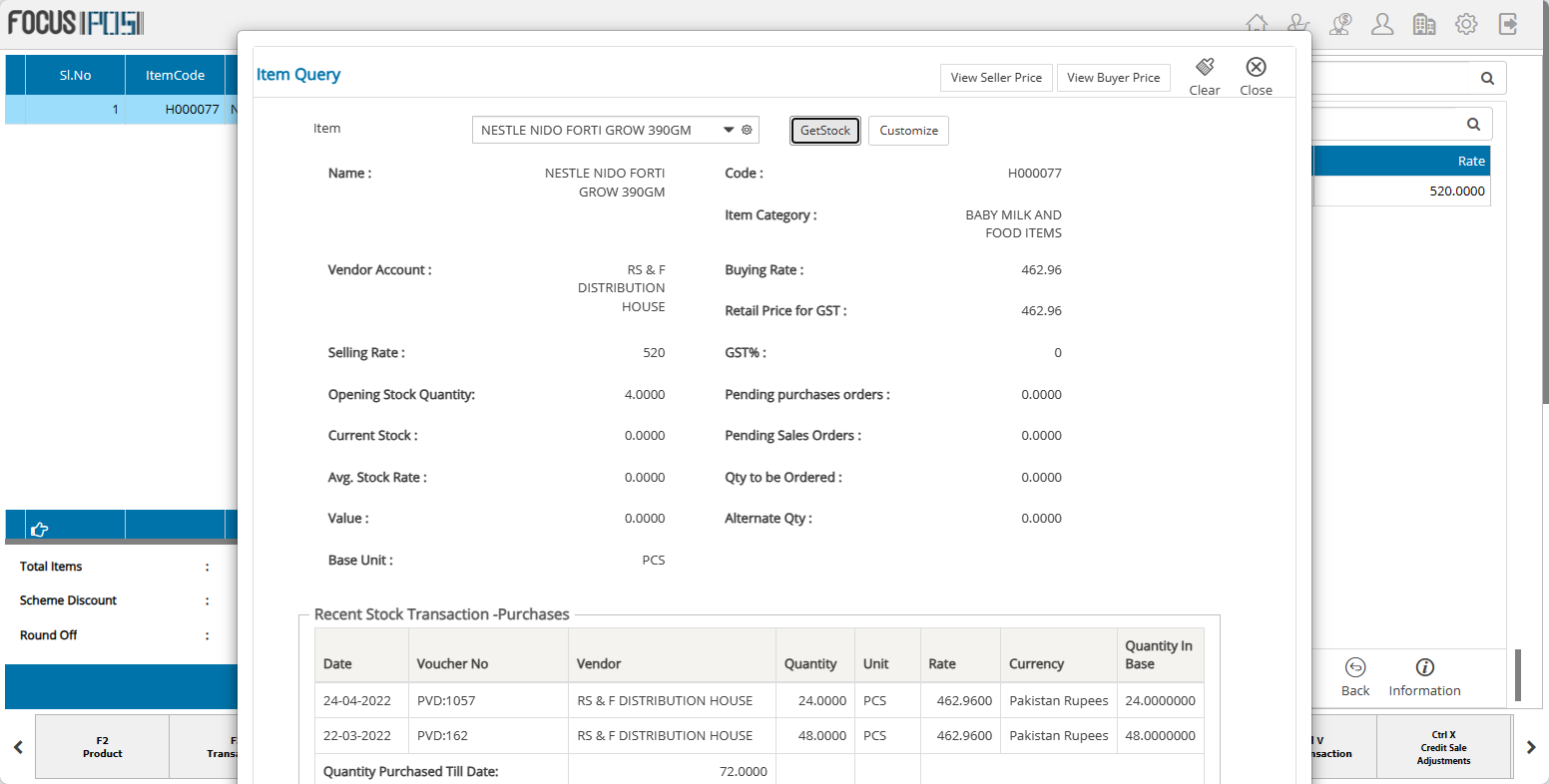Expand the Item dropdown arrow
The width and height of the screenshot is (1549, 784).
(729, 130)
